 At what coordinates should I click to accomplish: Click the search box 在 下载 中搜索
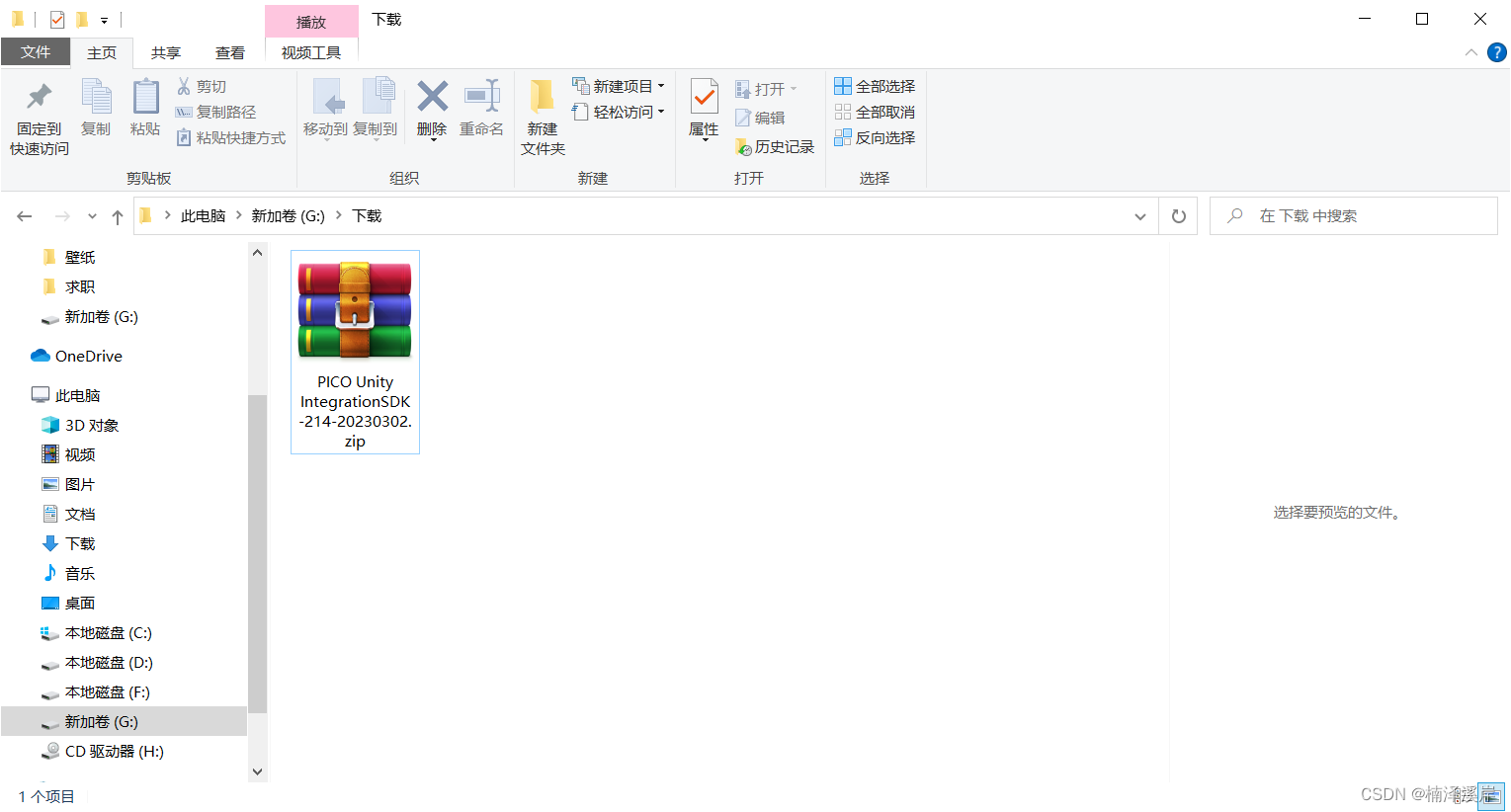pos(1354,216)
